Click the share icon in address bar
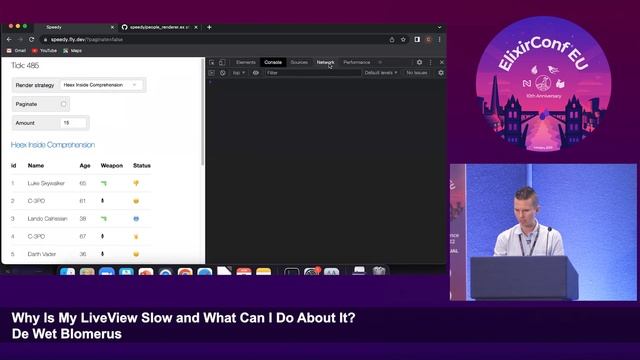640x360 pixels. (x=392, y=40)
